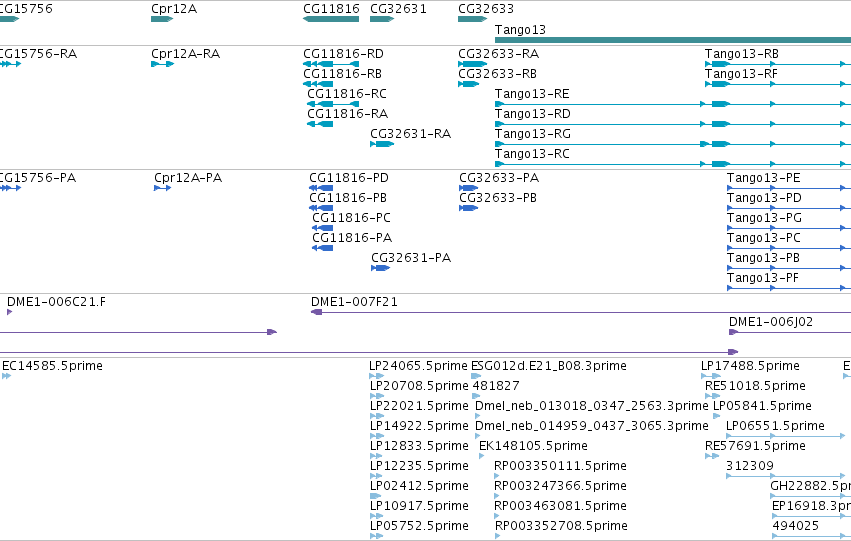Select EST LP10917.5prime
Viewport: 851px width, 541px height.
pyautogui.click(x=419, y=507)
